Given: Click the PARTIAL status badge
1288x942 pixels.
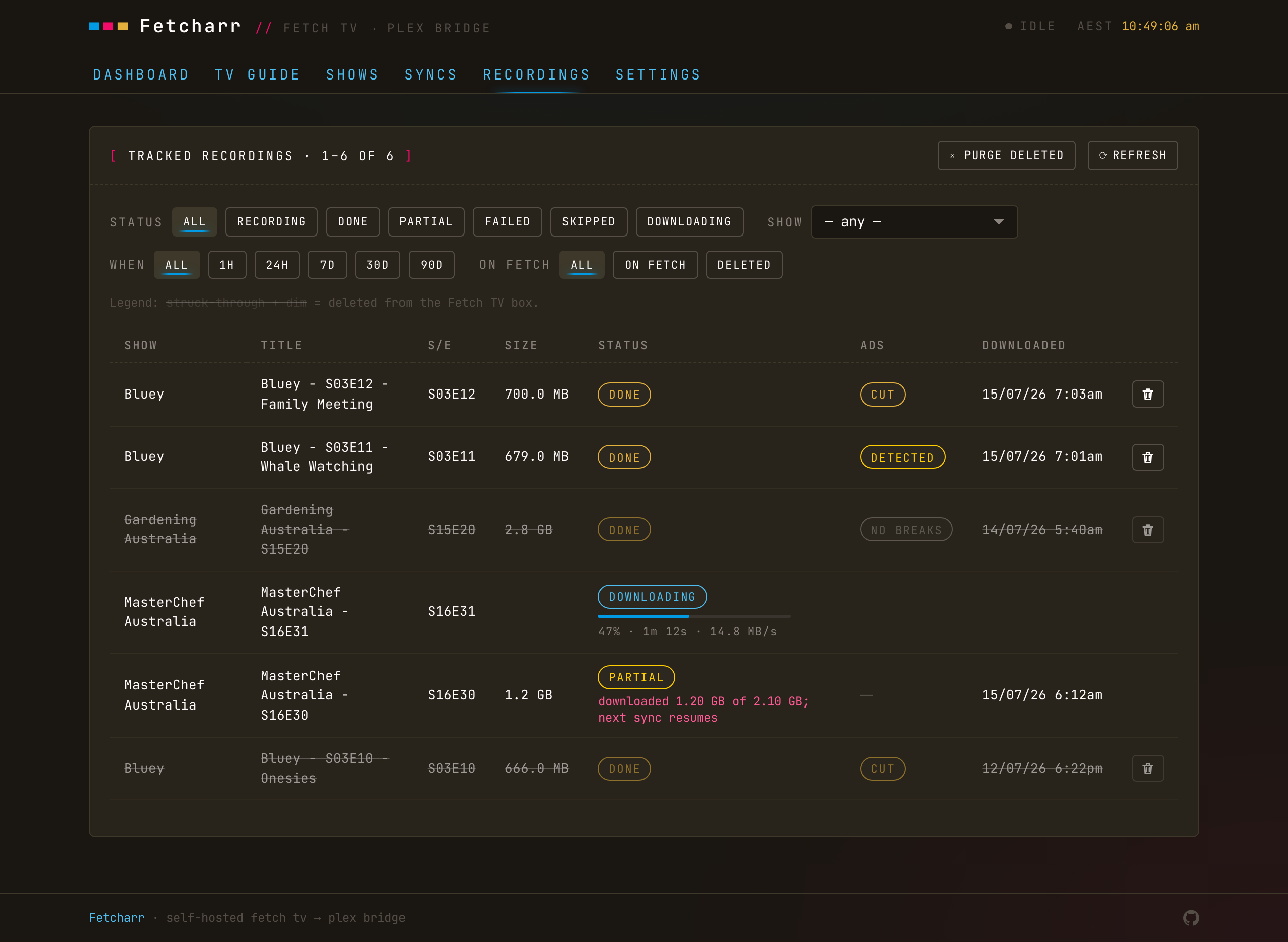Looking at the screenshot, I should (636, 677).
